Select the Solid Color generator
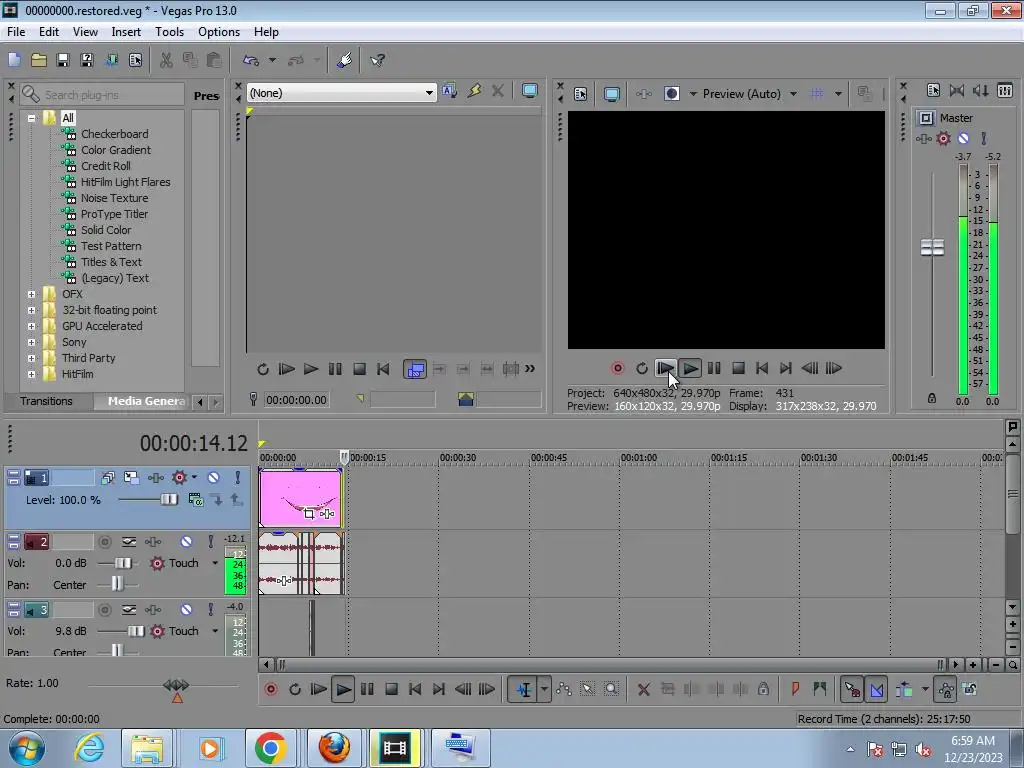 tap(106, 230)
